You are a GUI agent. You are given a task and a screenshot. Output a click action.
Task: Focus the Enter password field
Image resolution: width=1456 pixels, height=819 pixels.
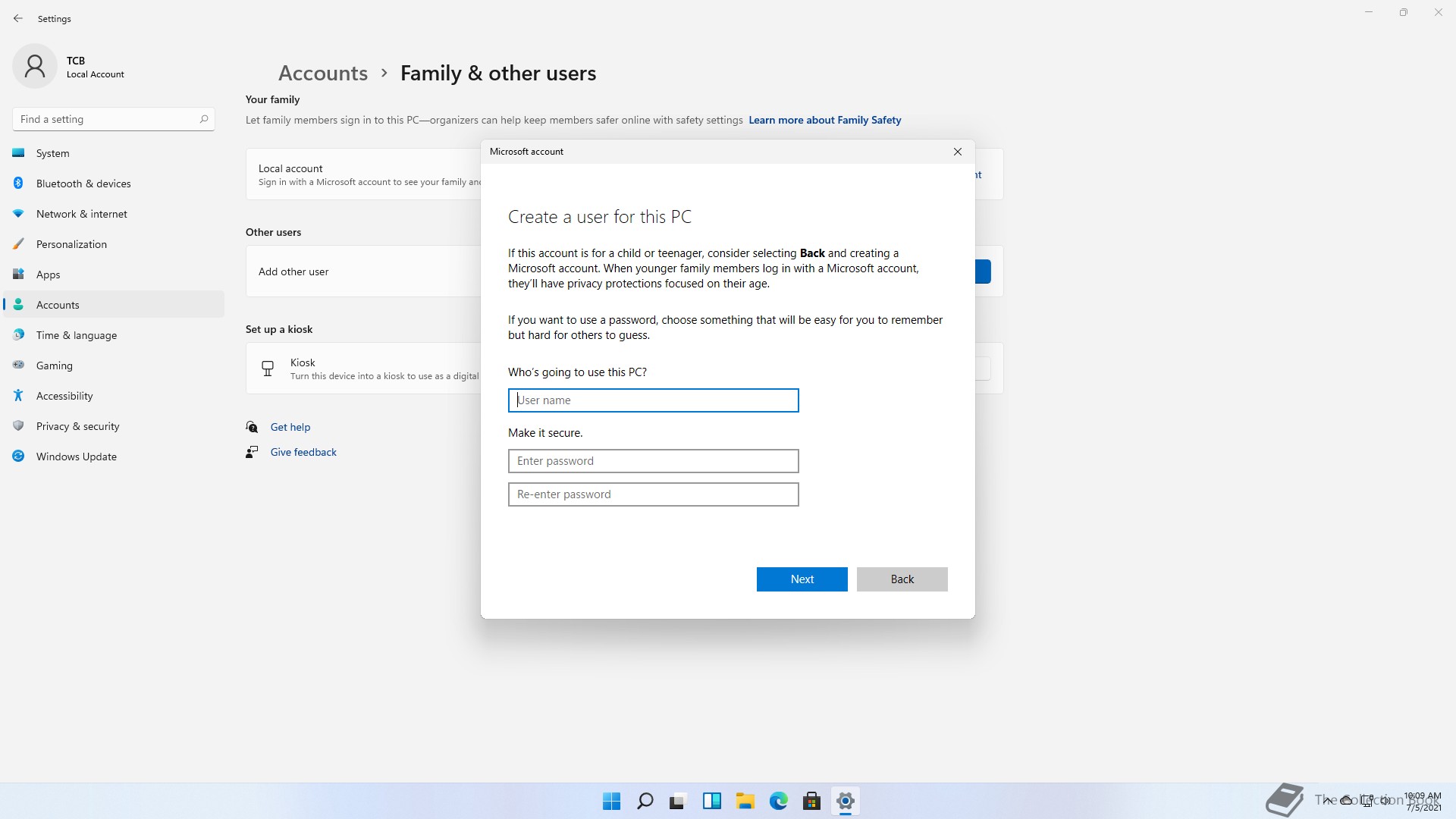[654, 461]
